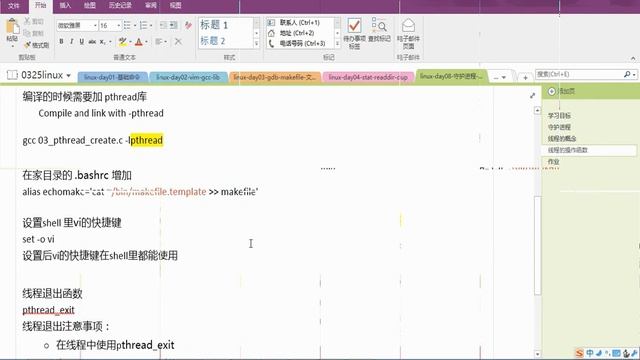Toggle bold formatting
The image size is (640, 360).
pos(61,41)
